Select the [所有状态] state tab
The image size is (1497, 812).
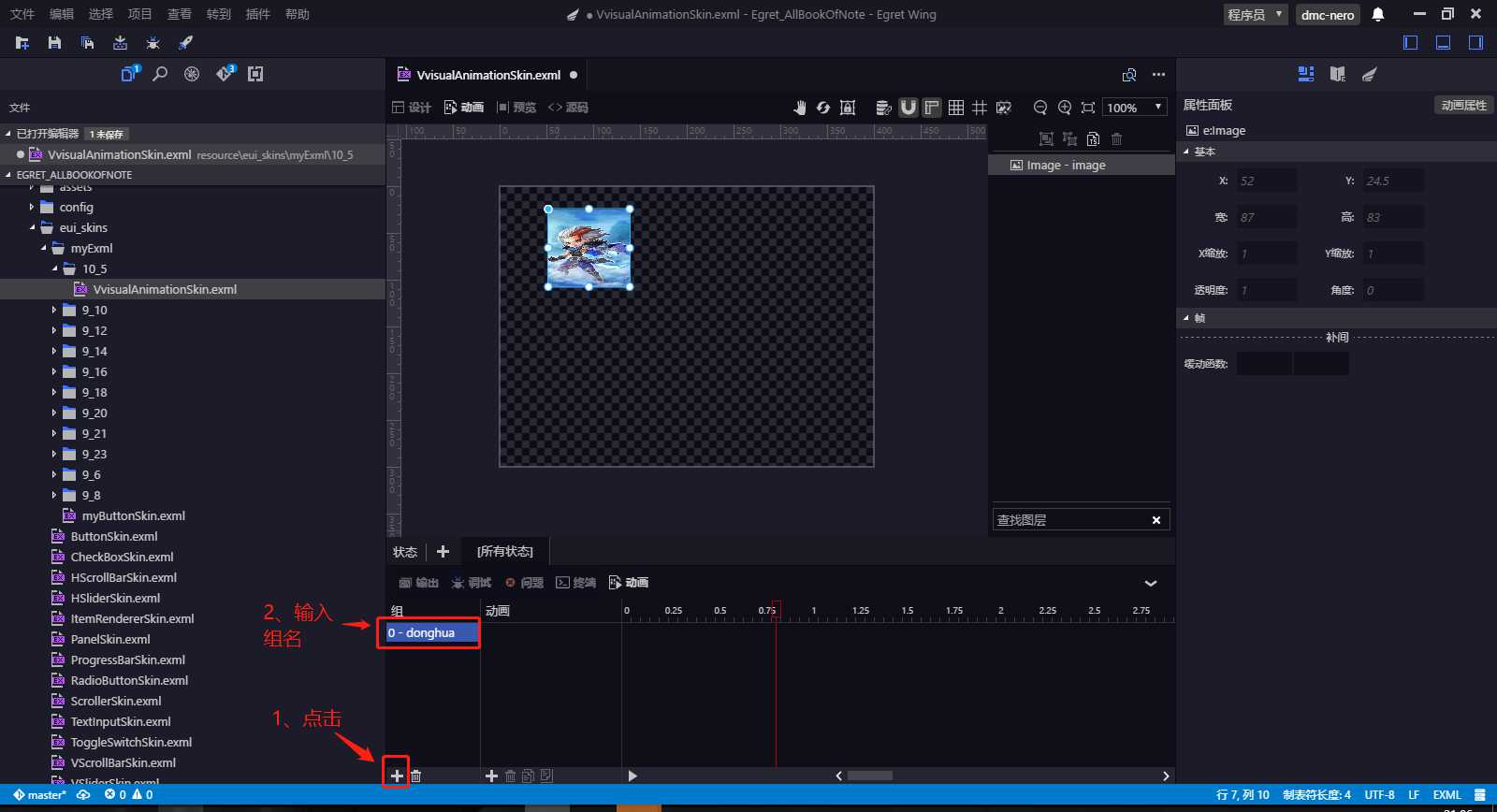pyautogui.click(x=505, y=552)
